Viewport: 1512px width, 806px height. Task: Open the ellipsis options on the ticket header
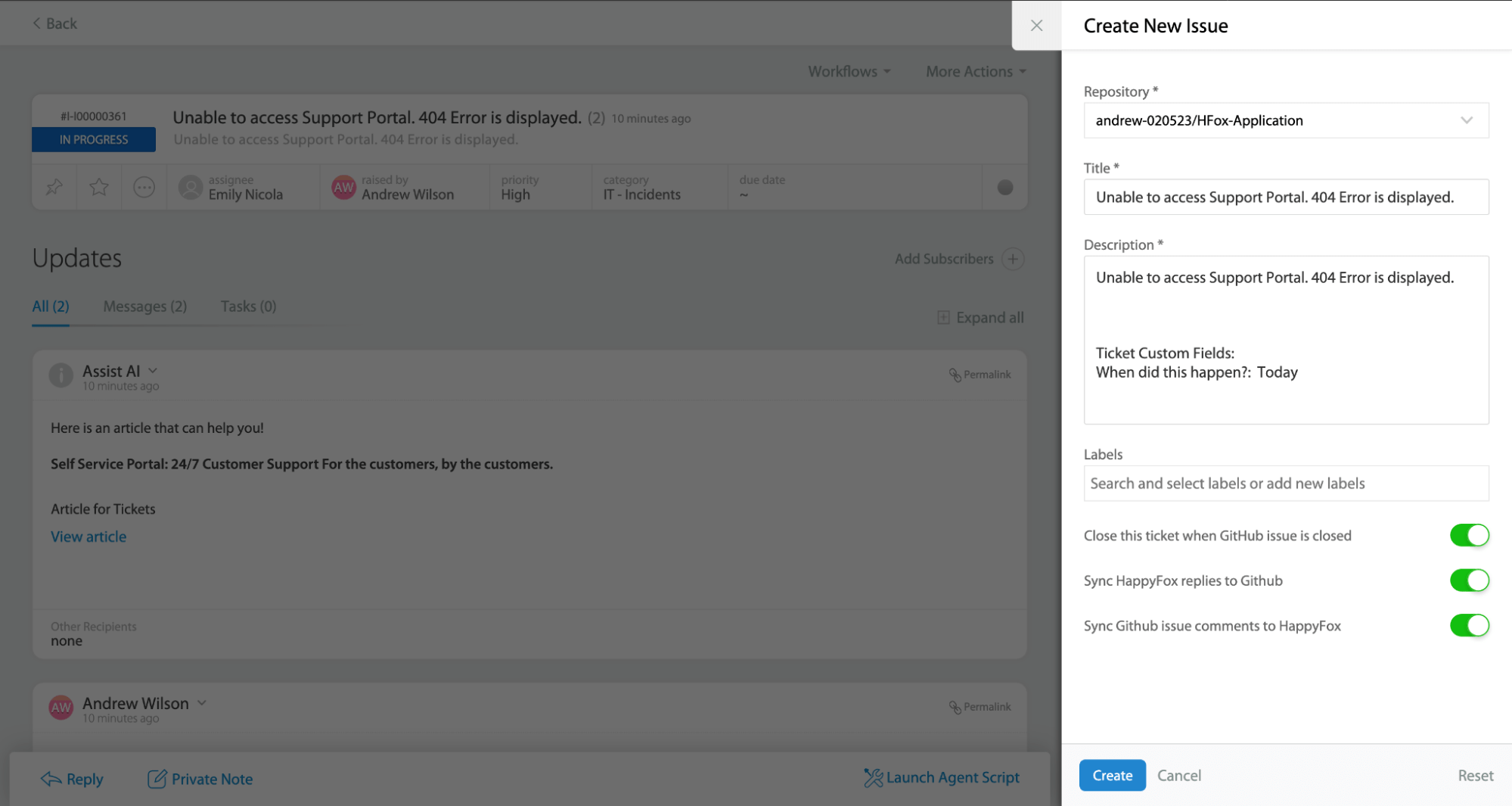click(x=144, y=187)
